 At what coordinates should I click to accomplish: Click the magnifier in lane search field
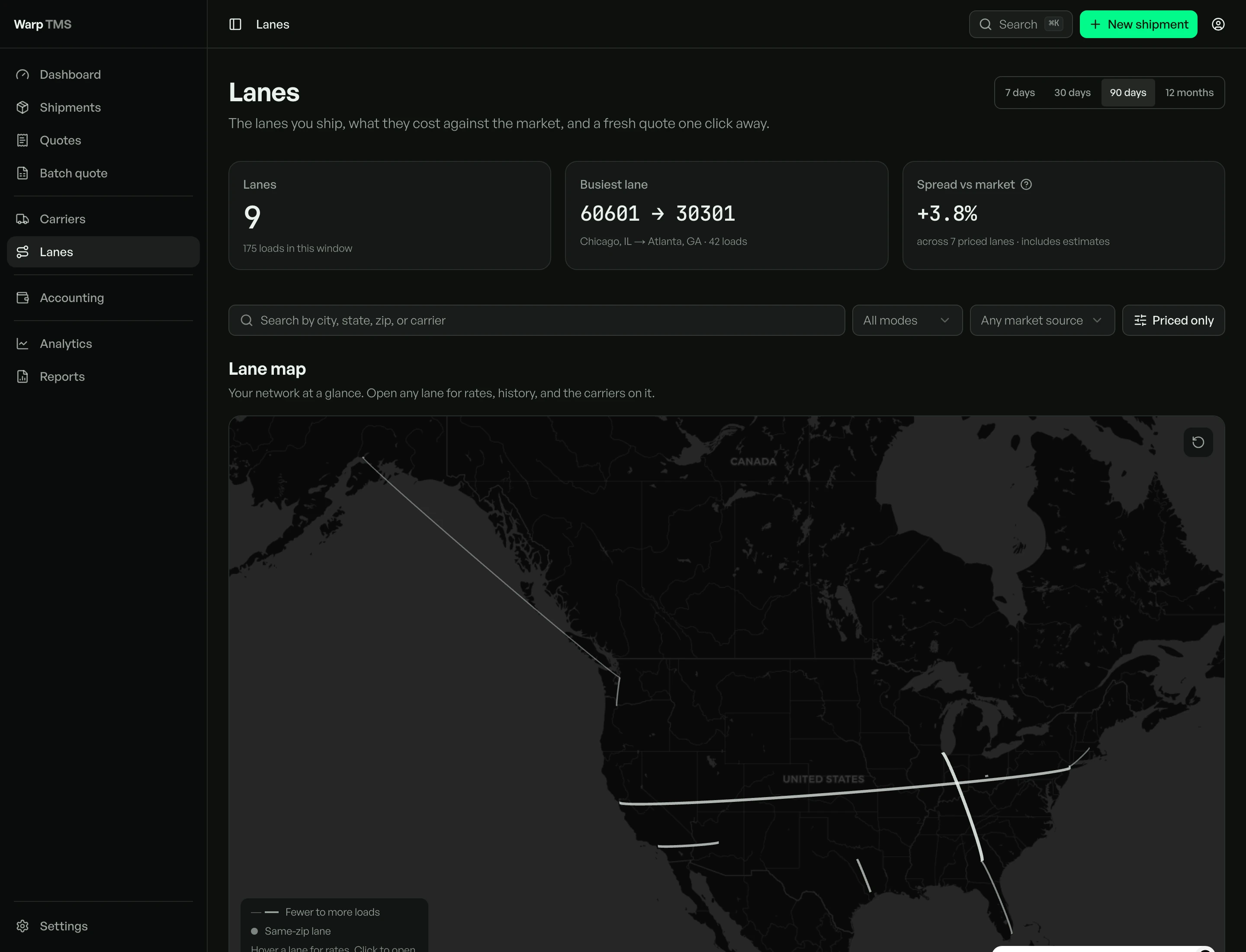click(x=247, y=321)
